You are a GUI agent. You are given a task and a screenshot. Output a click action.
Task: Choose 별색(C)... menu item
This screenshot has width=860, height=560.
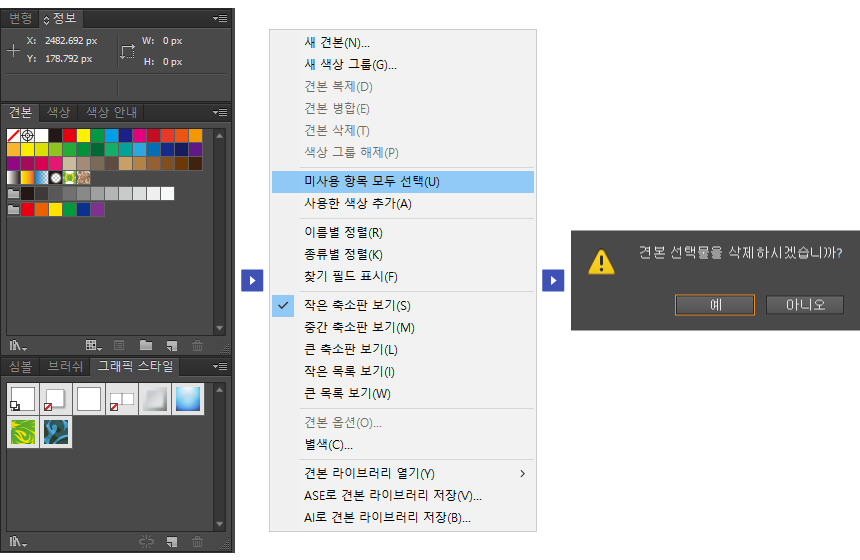(403, 444)
